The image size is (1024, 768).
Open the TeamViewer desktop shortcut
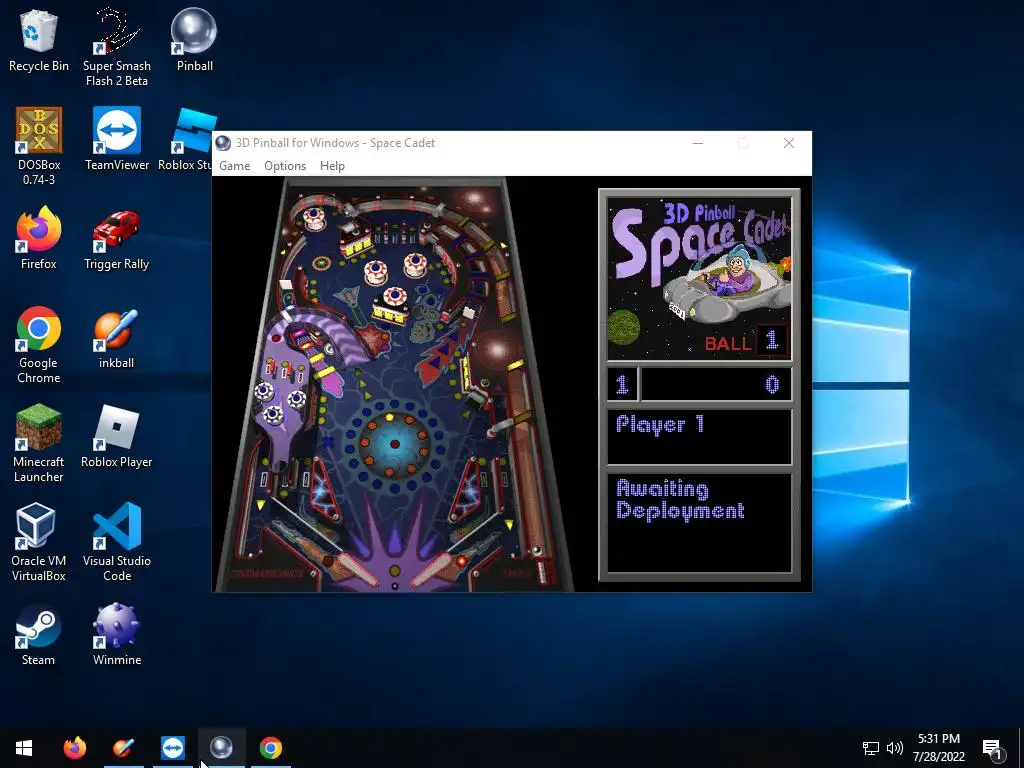click(x=117, y=138)
